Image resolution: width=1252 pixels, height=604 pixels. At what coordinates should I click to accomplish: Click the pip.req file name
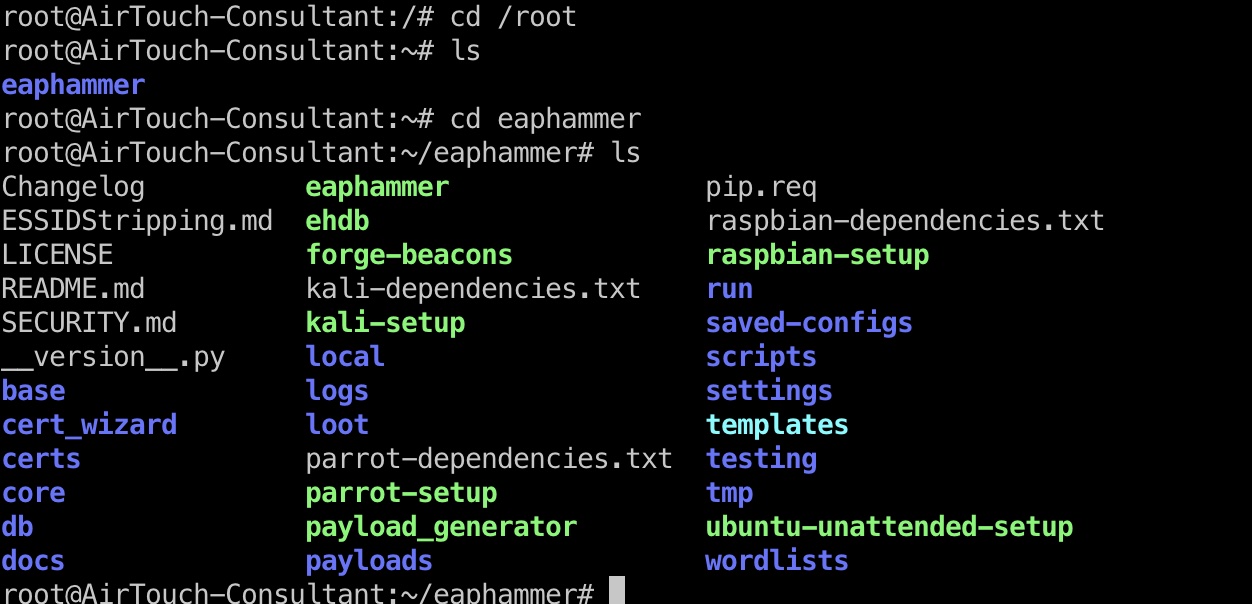761,188
